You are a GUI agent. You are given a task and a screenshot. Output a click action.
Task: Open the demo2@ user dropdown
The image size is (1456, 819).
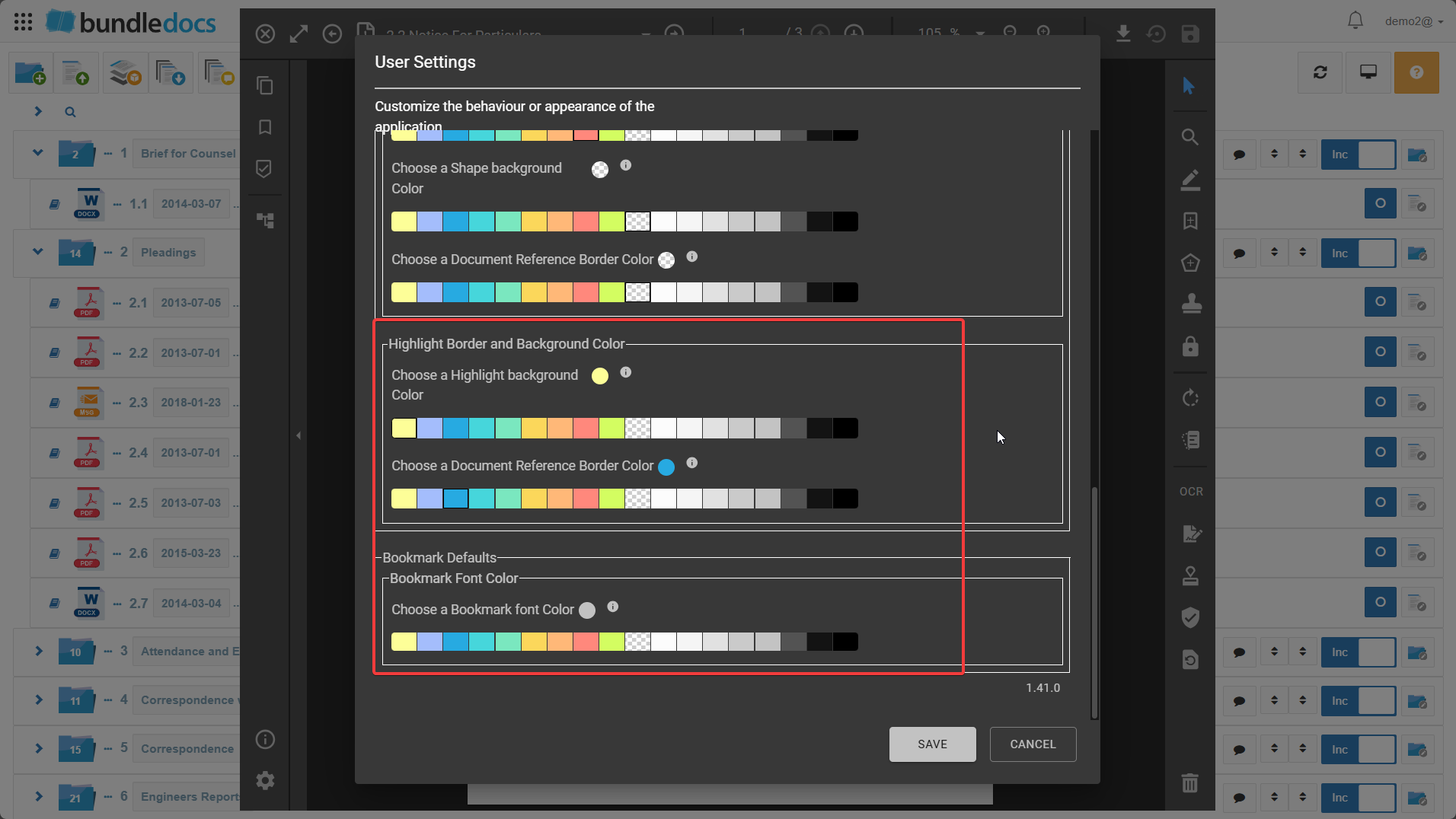(x=1413, y=21)
